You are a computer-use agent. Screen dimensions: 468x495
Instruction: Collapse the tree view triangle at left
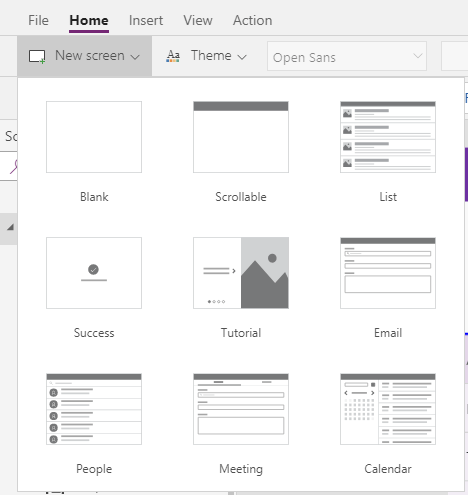point(10,227)
